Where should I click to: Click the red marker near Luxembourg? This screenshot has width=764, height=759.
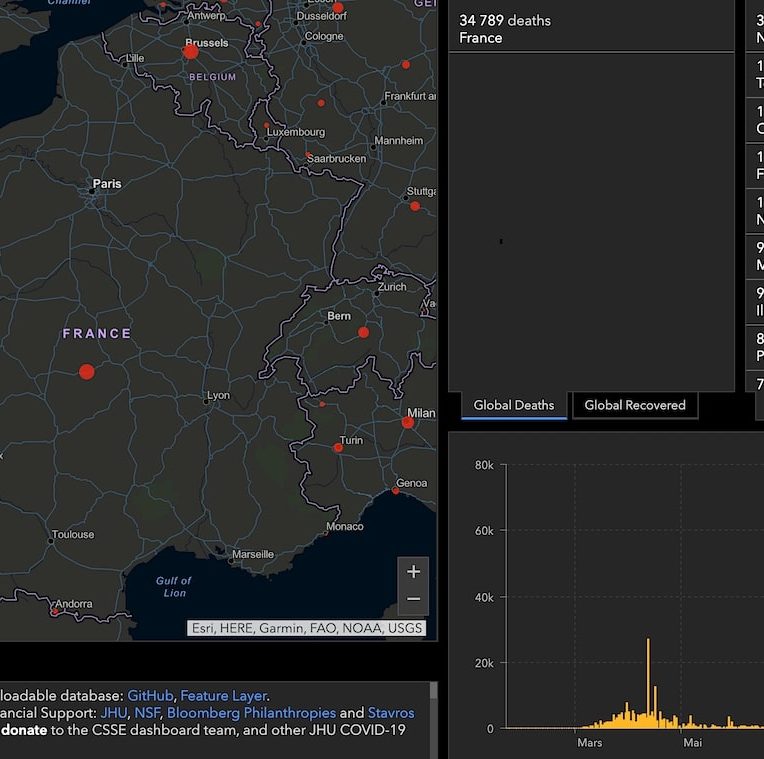(266, 125)
